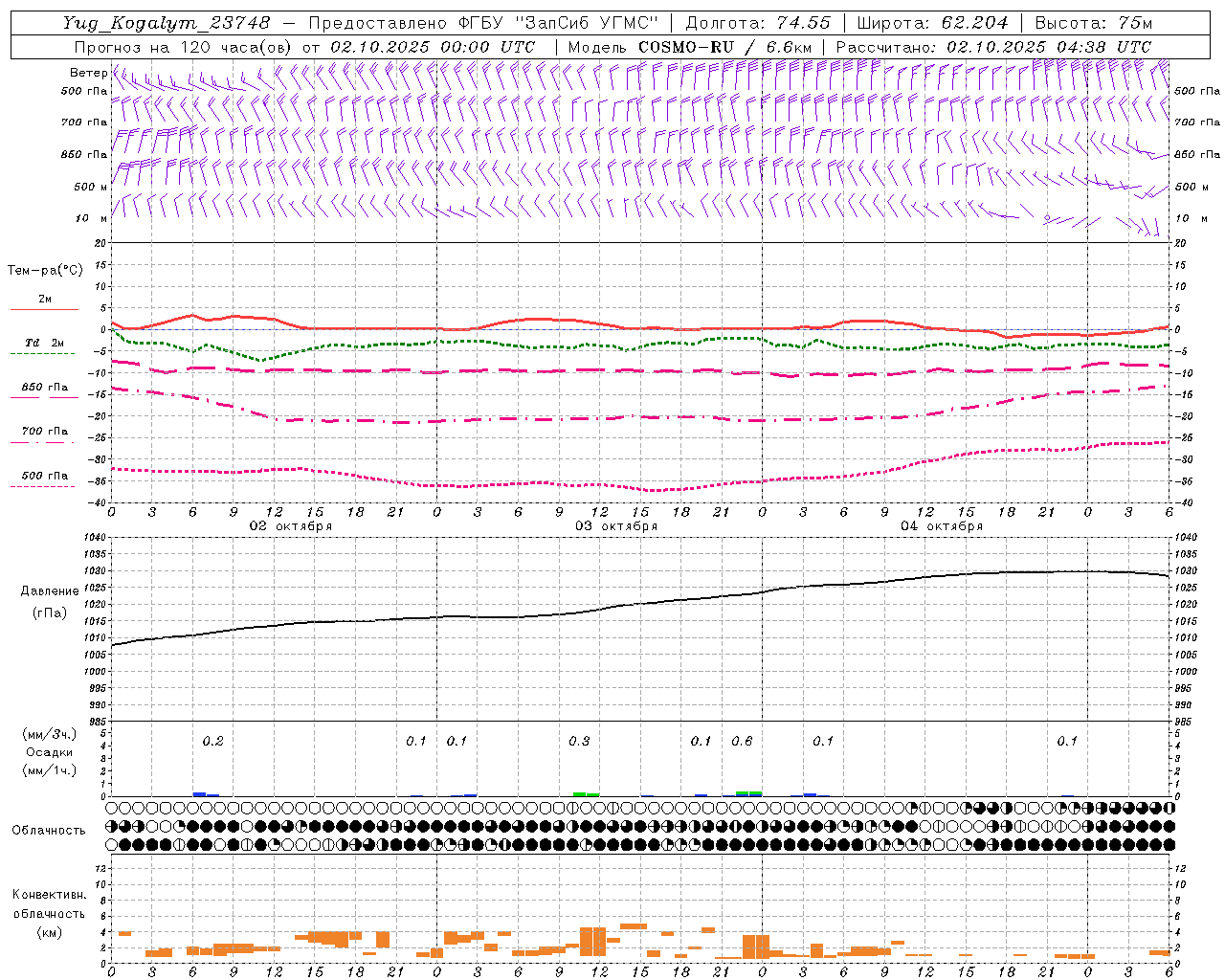Click the 04 октября date label
Screen dimensions: 1225x980
pos(942,526)
